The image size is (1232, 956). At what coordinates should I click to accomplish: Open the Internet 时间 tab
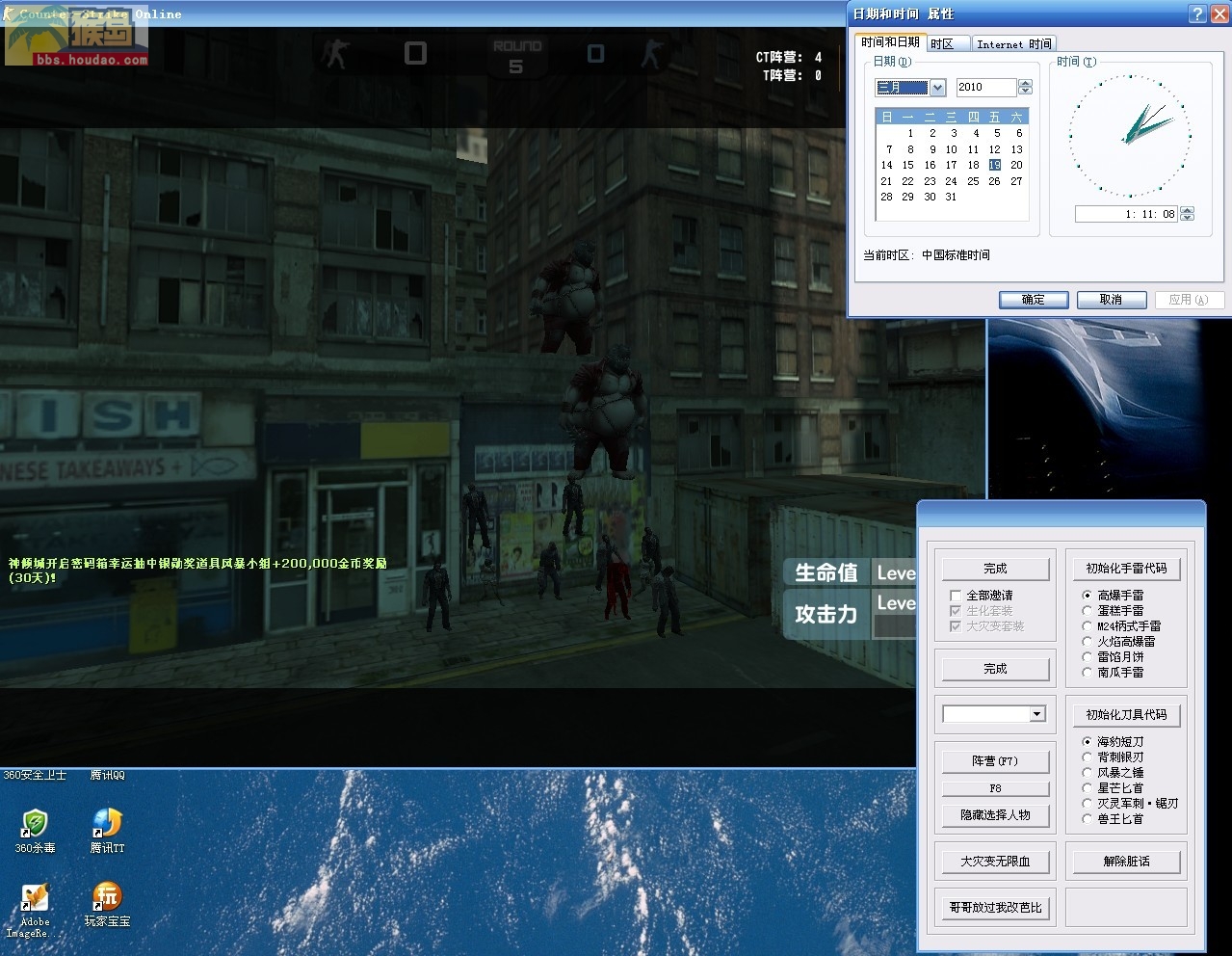1013,44
